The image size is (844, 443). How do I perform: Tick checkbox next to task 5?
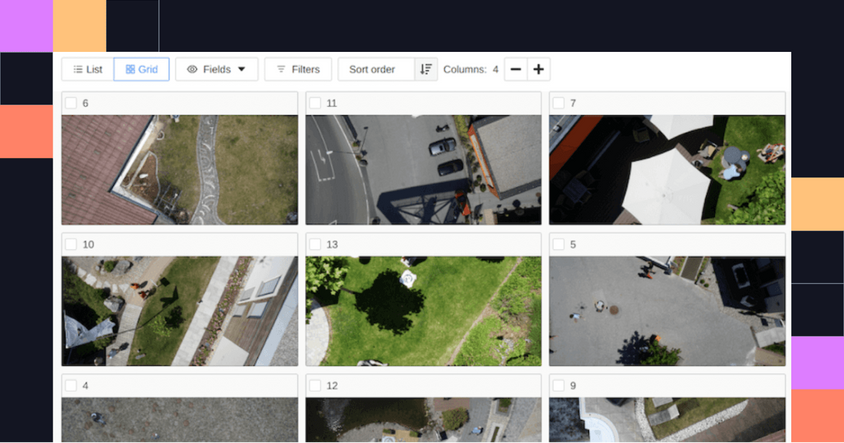[x=559, y=244]
